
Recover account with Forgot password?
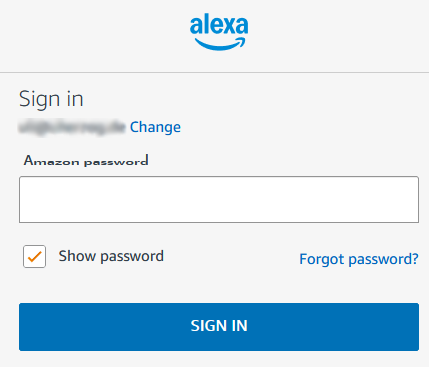359,259
